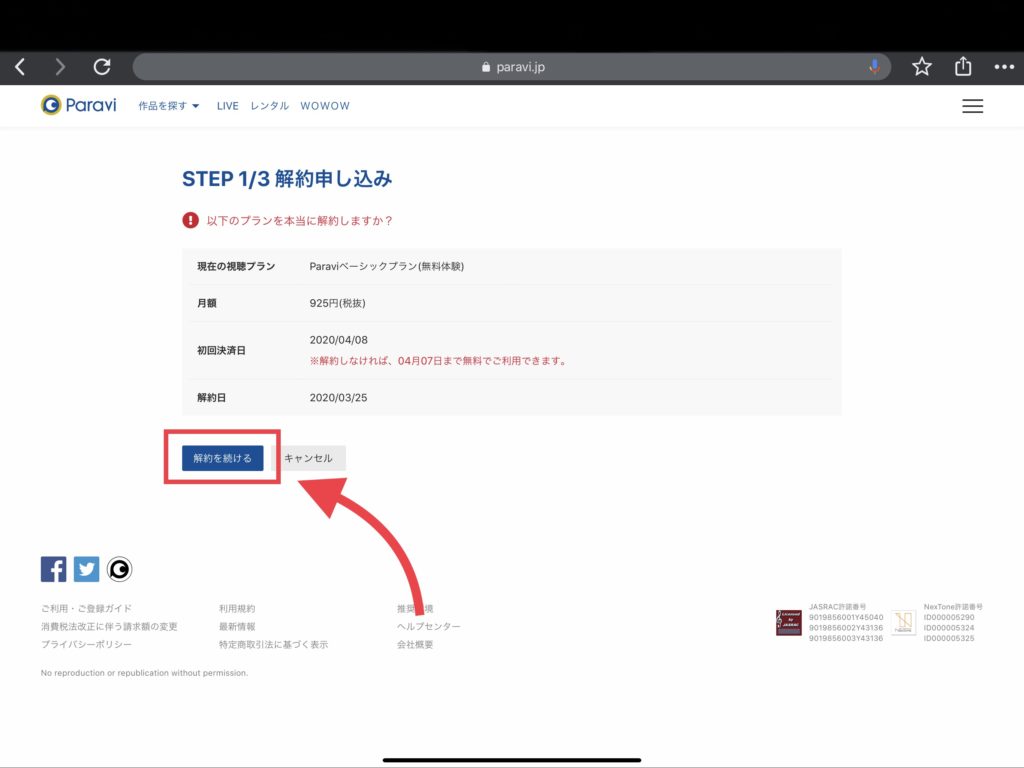Image resolution: width=1024 pixels, height=768 pixels.
Task: Click the 解約日 row label
Action: click(212, 398)
